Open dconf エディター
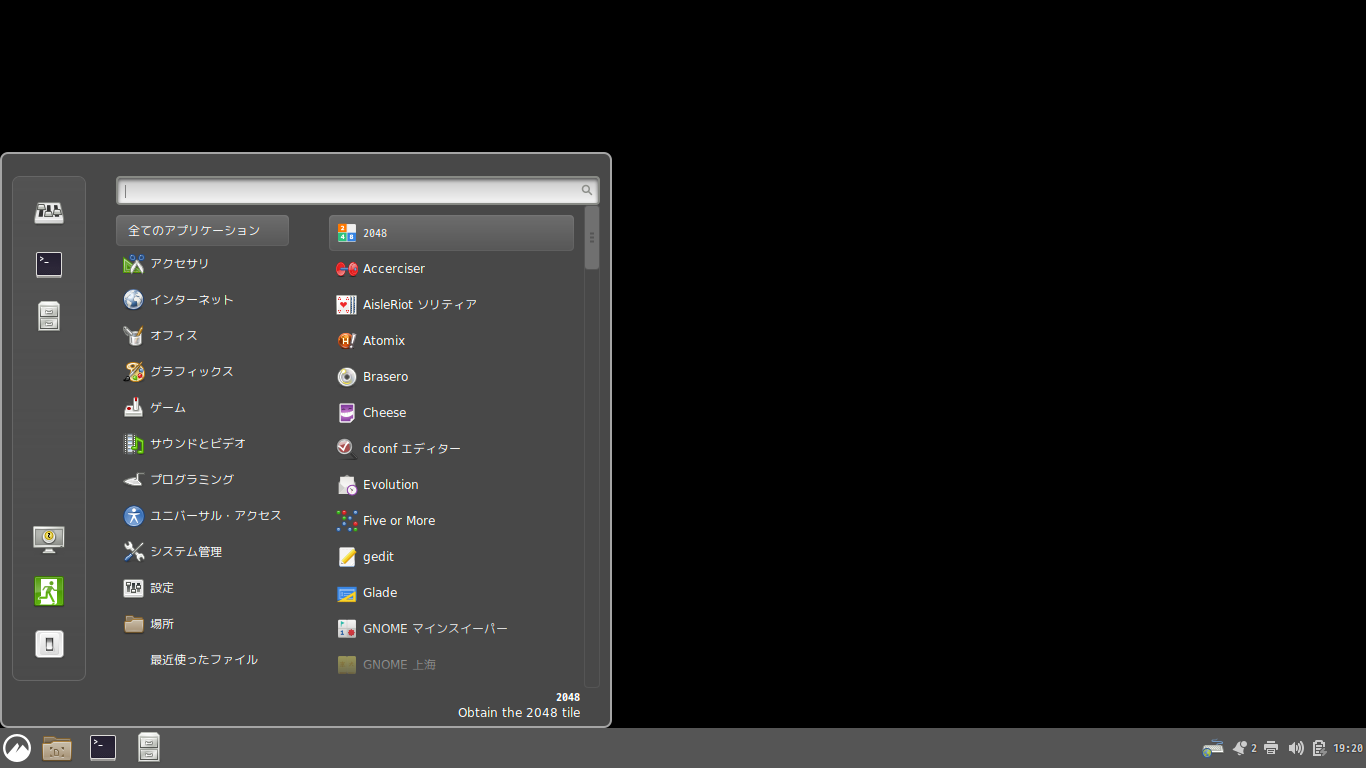Image resolution: width=1366 pixels, height=768 pixels. coord(451,448)
